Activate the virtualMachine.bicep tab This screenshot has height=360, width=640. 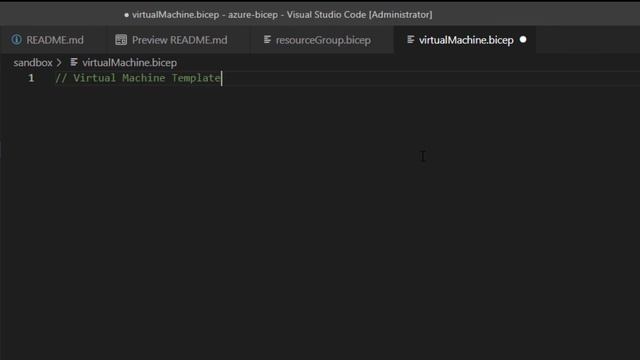click(466, 40)
